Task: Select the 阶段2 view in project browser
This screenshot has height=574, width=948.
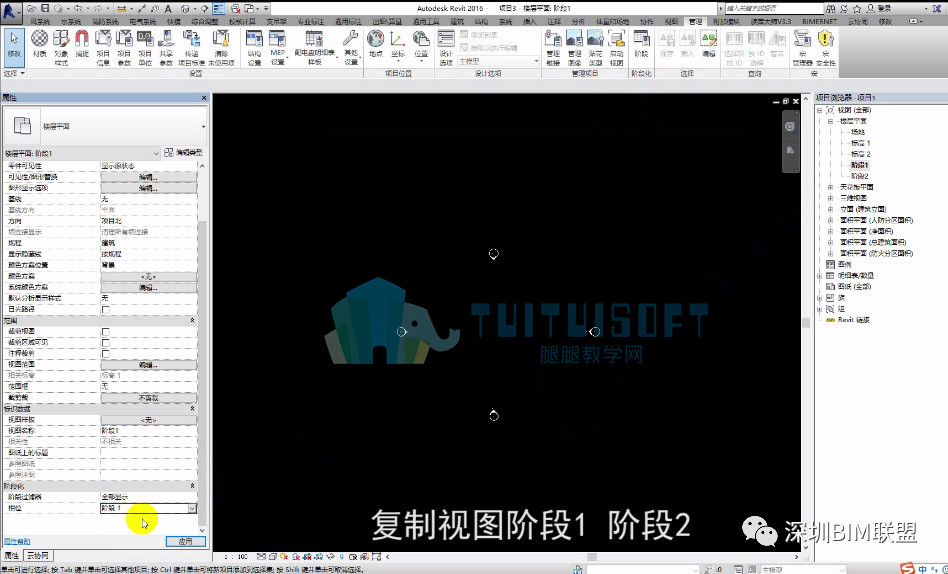Action: click(x=859, y=176)
